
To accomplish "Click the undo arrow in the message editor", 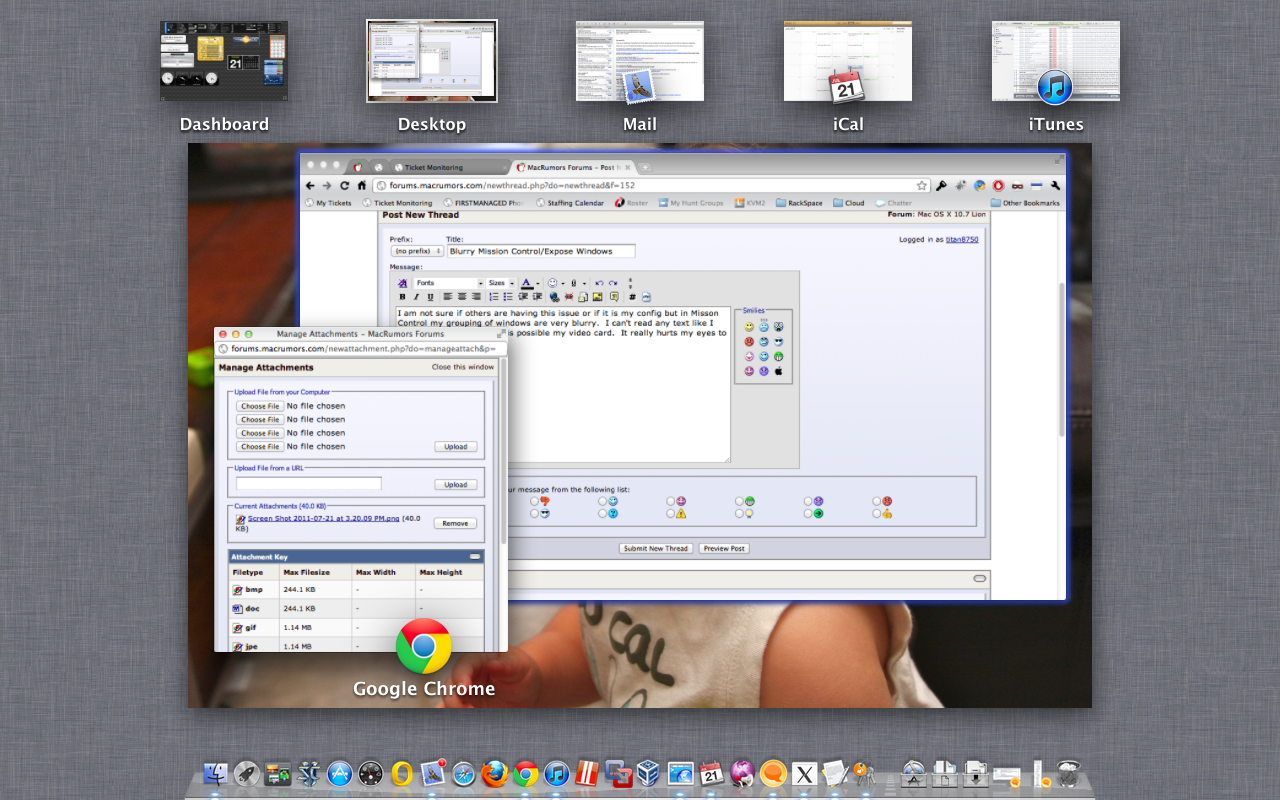I will (599, 283).
